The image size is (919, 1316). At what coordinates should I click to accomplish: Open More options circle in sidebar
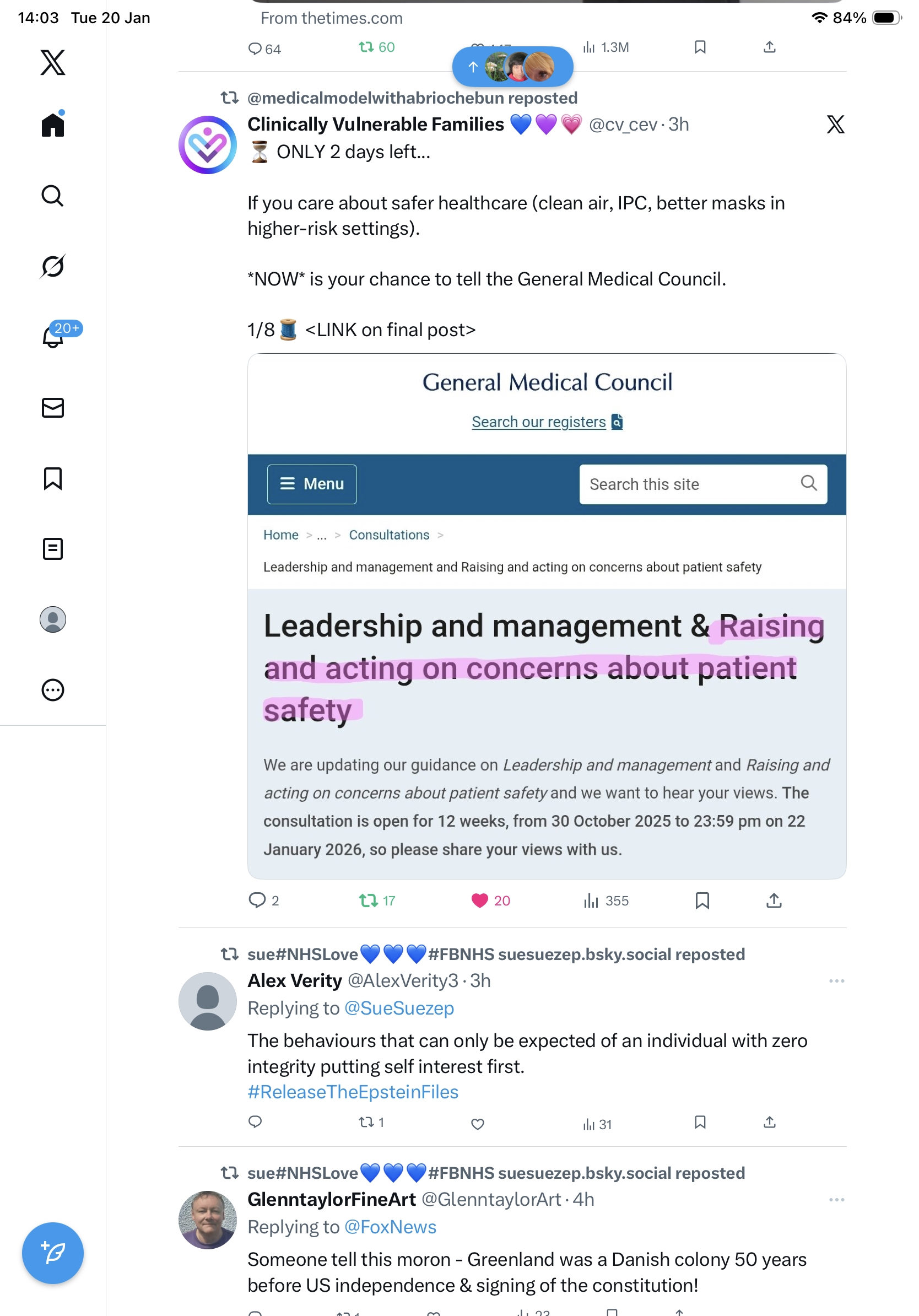click(53, 690)
